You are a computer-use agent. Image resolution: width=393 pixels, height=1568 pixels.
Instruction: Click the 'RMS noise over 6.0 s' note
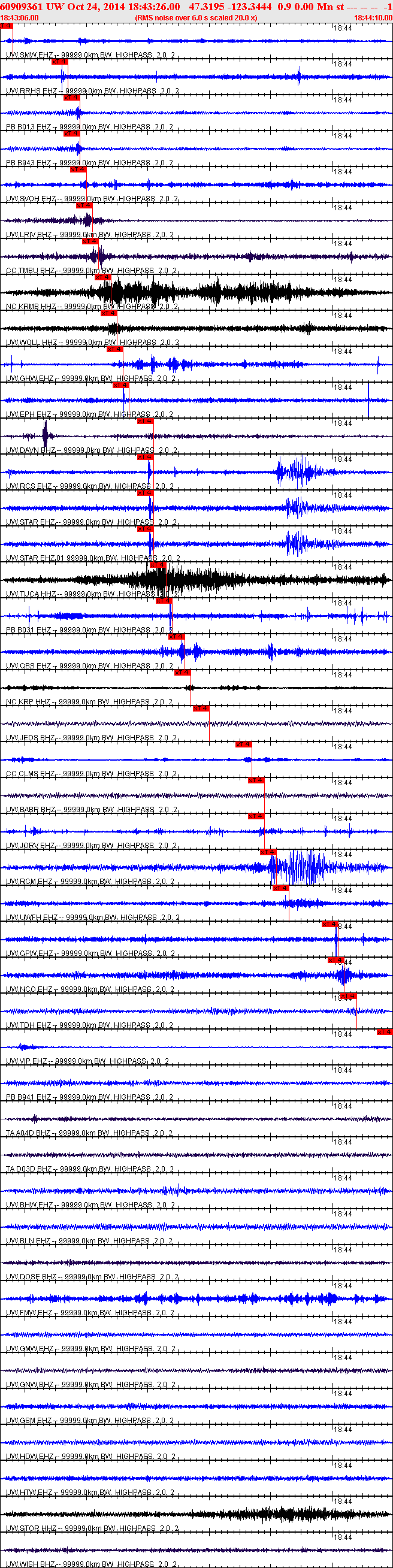196,17
